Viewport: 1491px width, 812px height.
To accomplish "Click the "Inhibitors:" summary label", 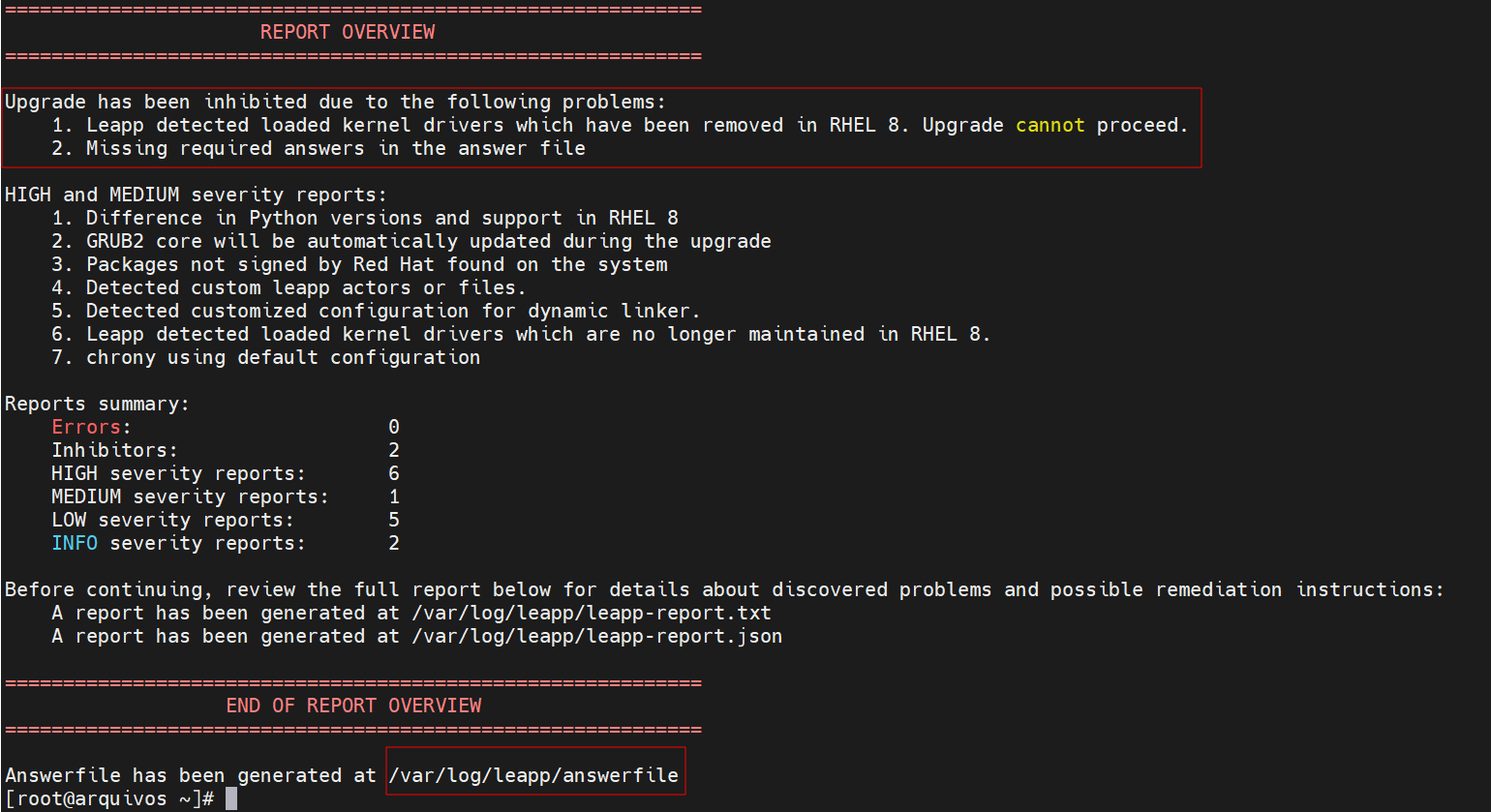I will (114, 450).
